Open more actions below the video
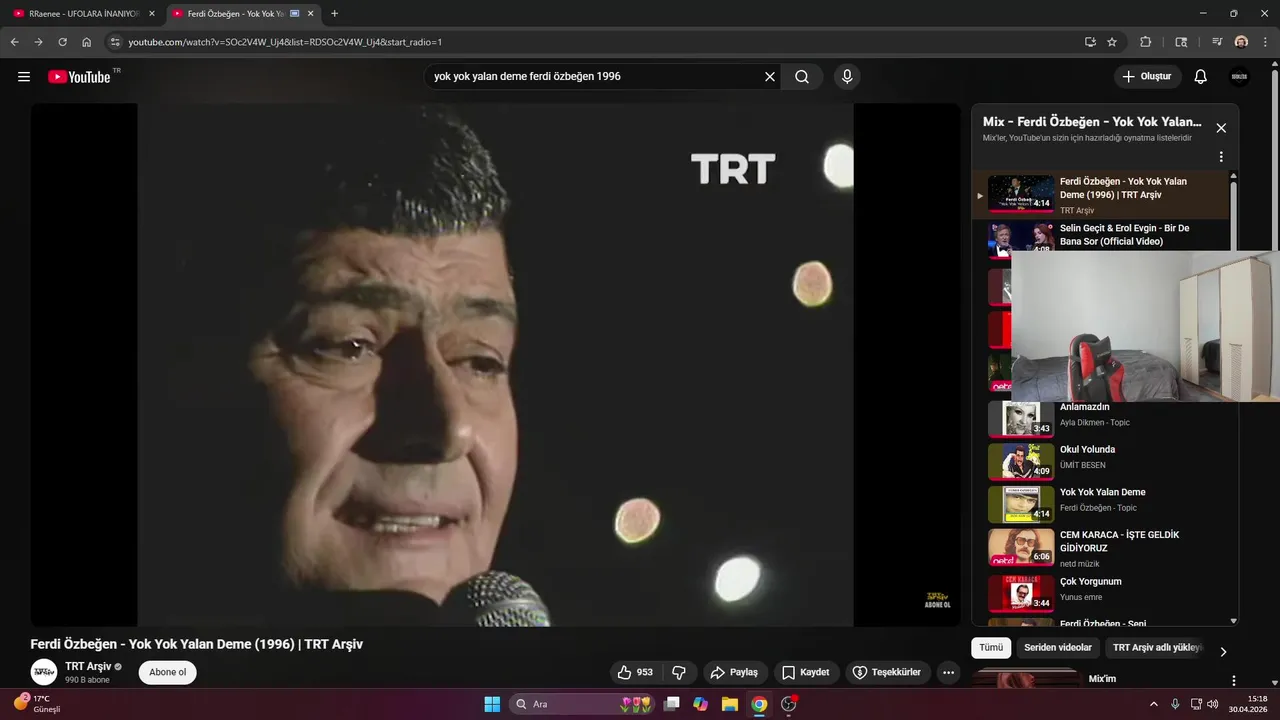This screenshot has height=720, width=1280. click(948, 672)
